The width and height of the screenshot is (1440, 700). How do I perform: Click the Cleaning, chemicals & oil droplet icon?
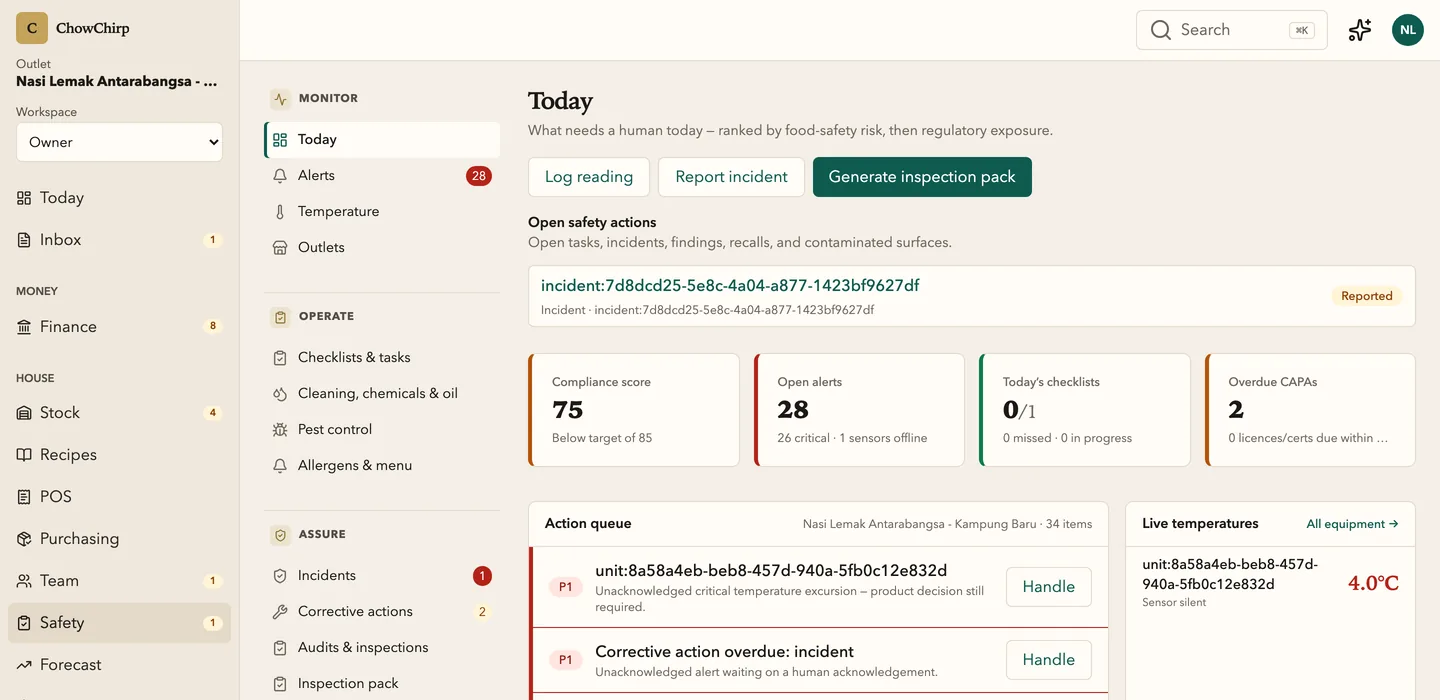(280, 394)
